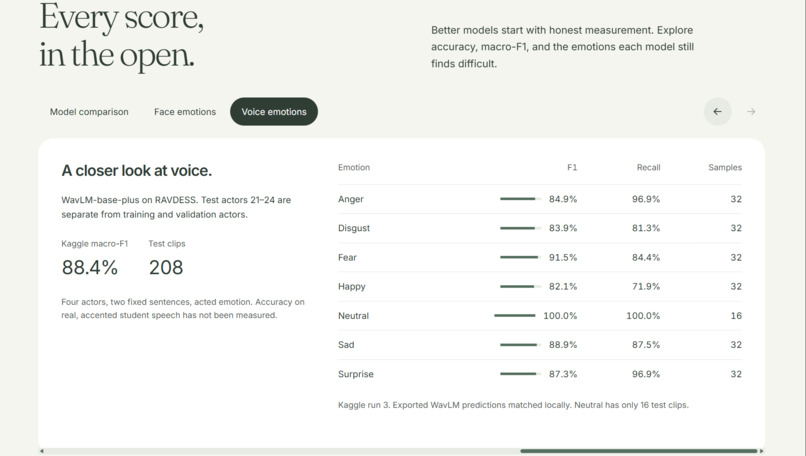The height and width of the screenshot is (456, 806).
Task: Click the Anger F1 progress bar
Action: [x=520, y=199]
